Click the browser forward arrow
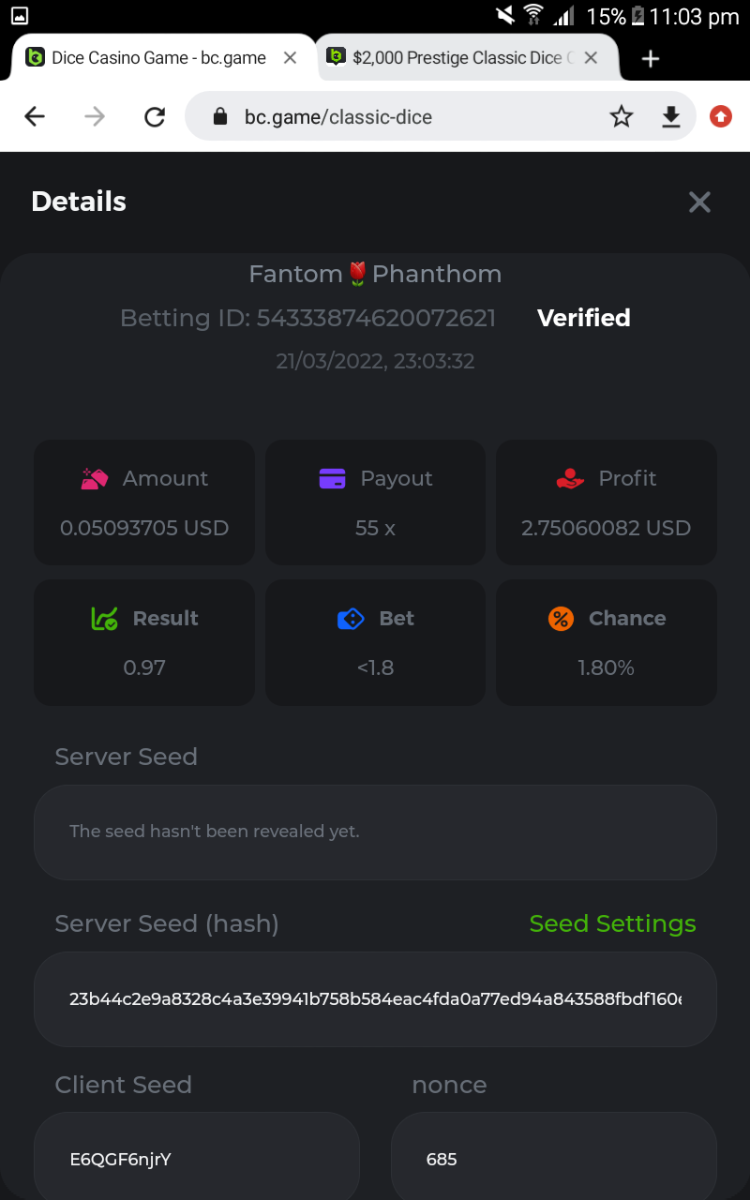Screen dimensions: 750x1200 click(x=95, y=117)
